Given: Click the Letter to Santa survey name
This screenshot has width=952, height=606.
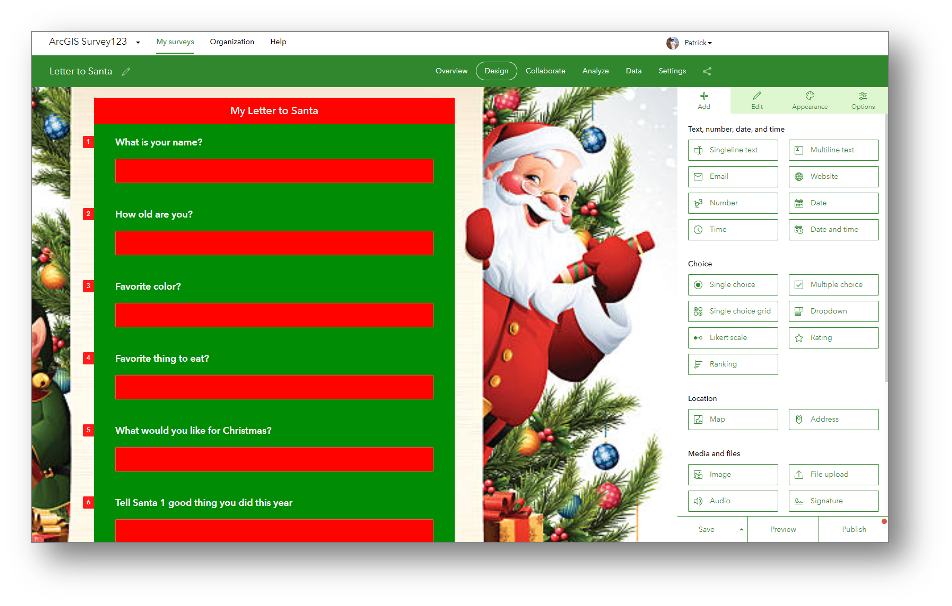Looking at the screenshot, I should 81,72.
